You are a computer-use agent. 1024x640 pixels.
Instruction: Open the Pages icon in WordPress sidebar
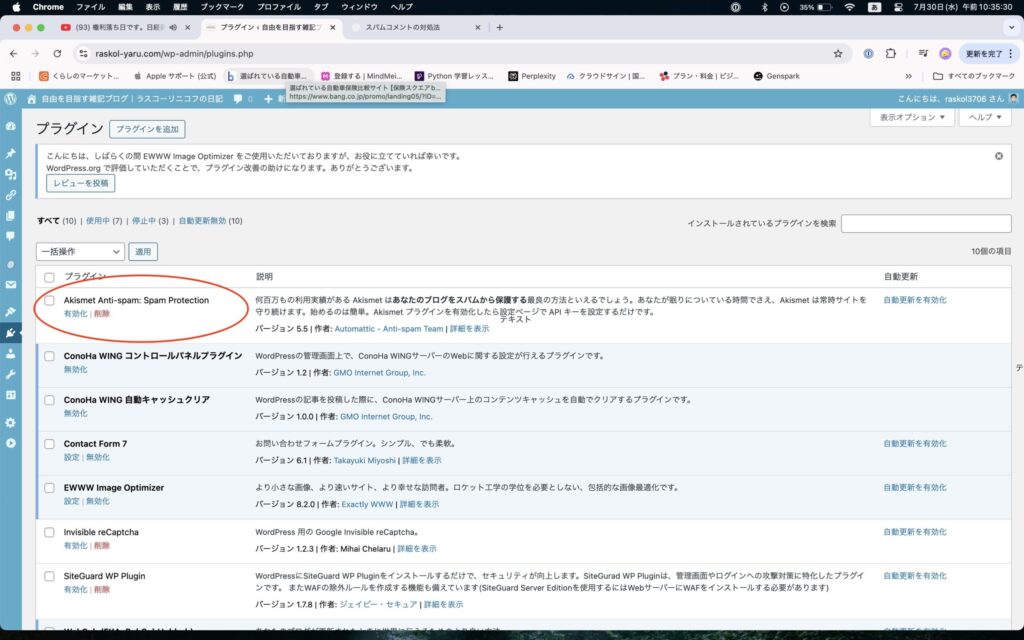(10, 216)
